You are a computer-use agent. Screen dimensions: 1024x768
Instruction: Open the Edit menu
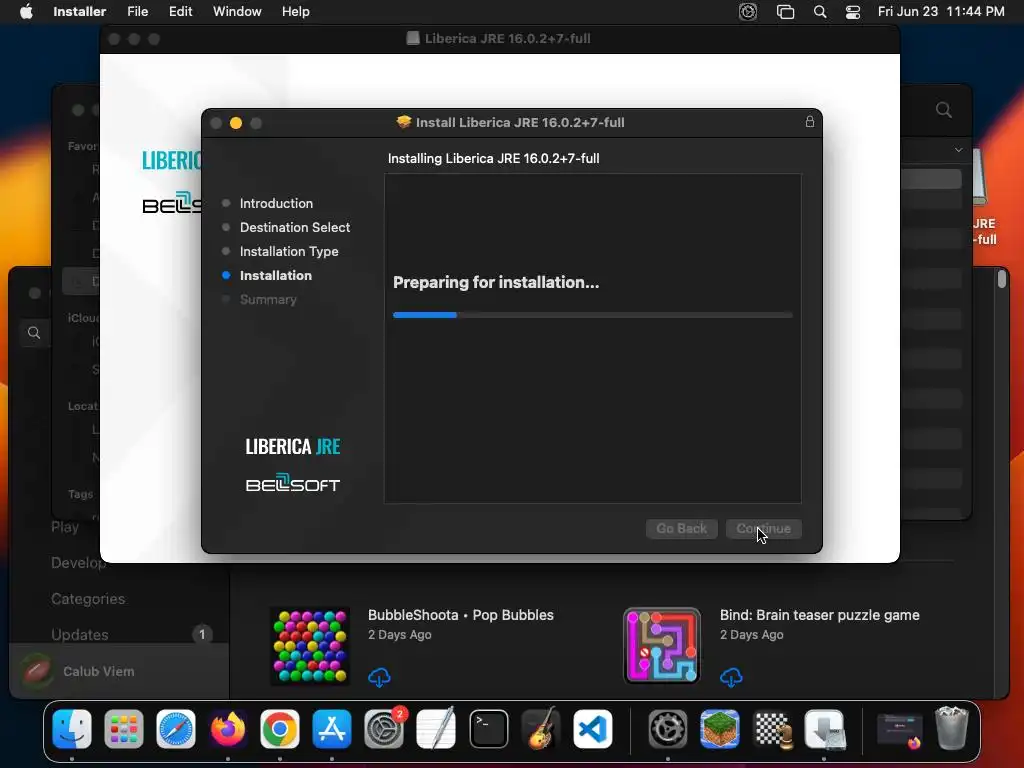point(180,12)
